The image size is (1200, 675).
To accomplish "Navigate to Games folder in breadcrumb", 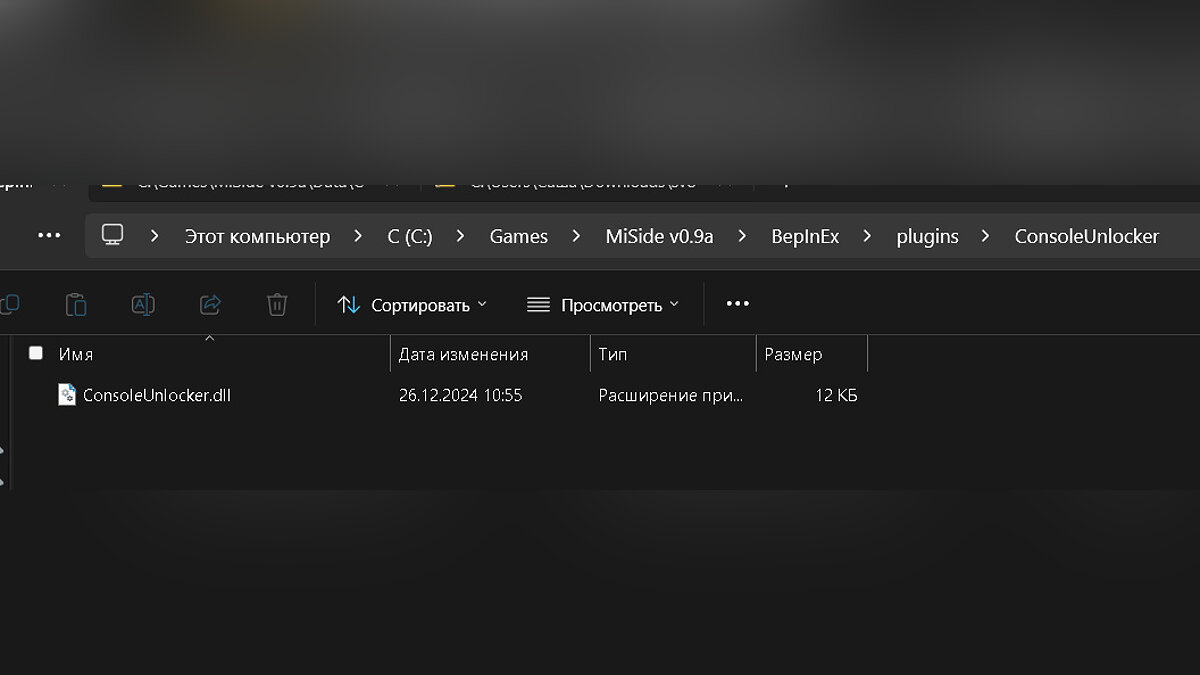I will click(x=518, y=237).
